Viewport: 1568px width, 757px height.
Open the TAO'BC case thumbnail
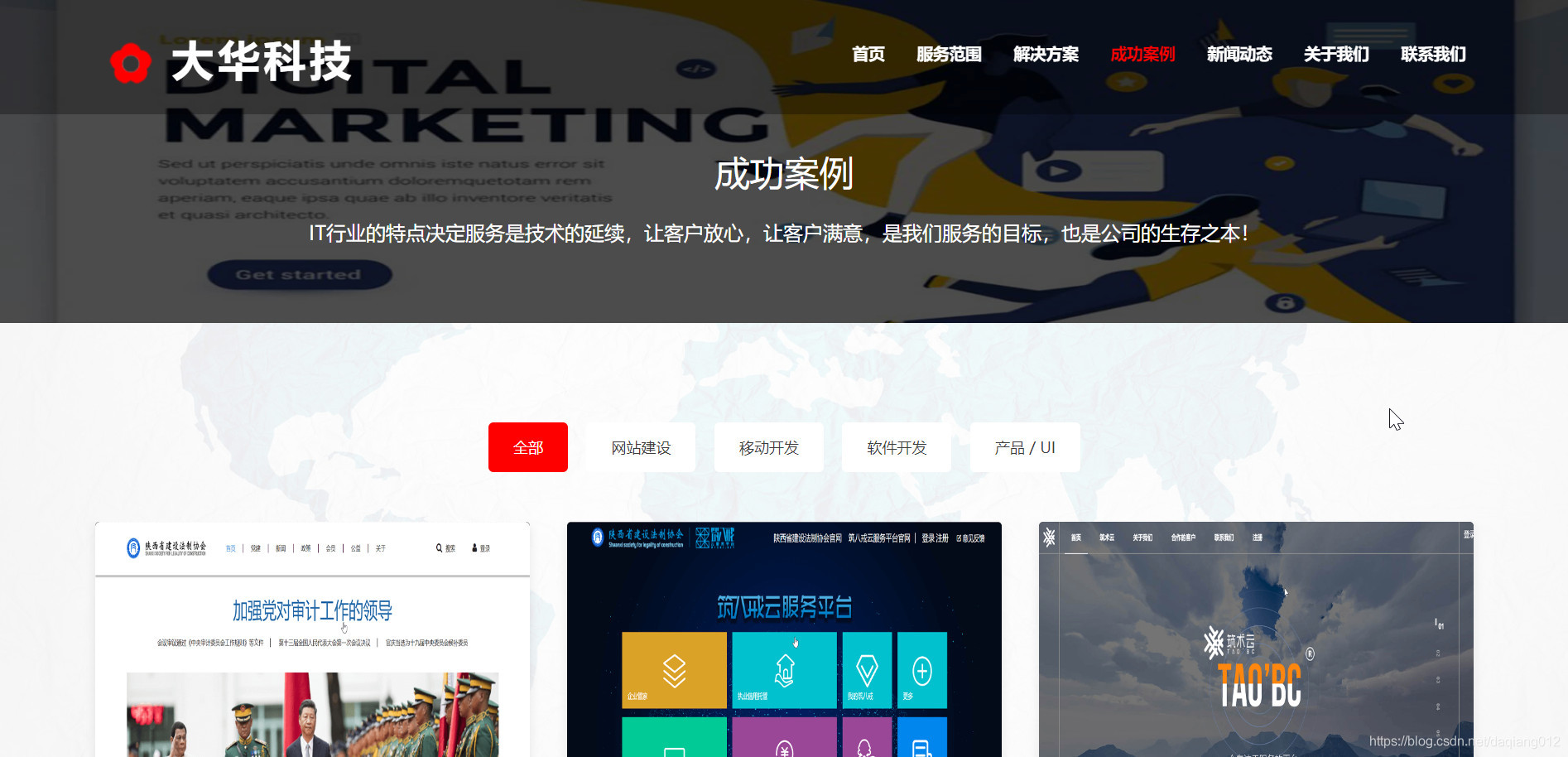(1256, 639)
